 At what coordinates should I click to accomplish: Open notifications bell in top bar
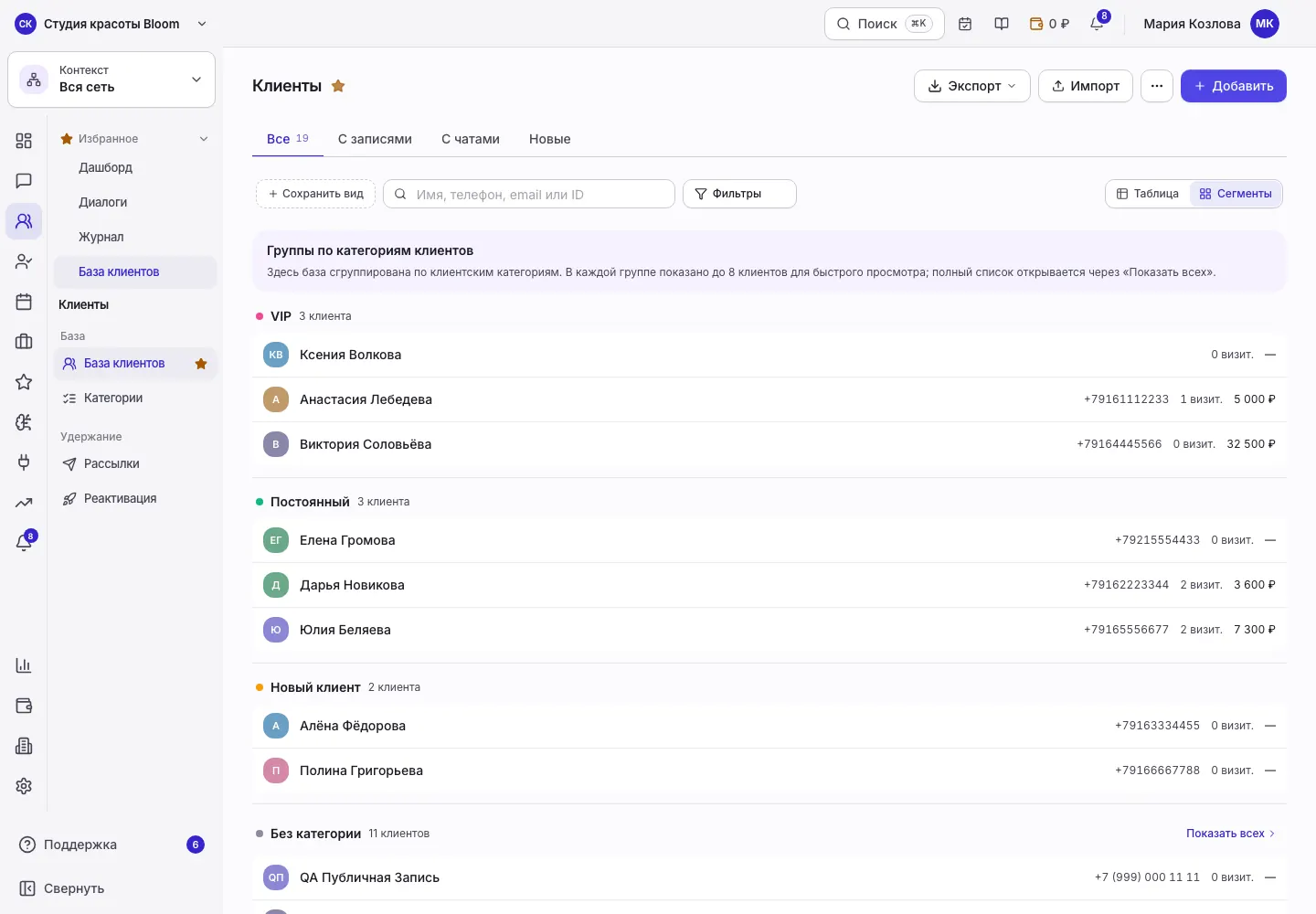point(1097,24)
